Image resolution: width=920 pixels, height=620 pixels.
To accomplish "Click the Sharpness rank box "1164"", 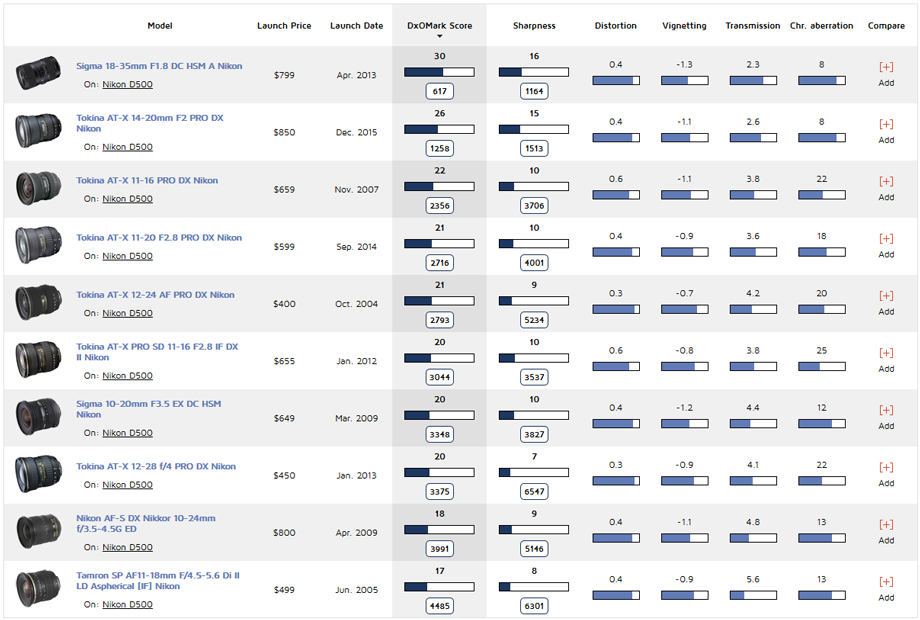I will [x=534, y=92].
